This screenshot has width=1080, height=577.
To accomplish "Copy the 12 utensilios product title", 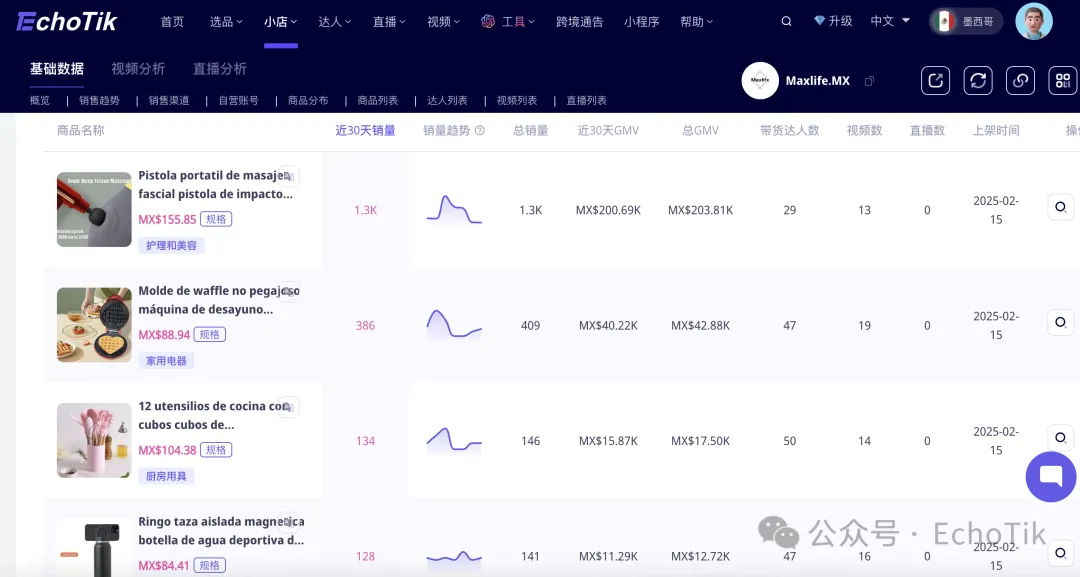I will tap(289, 407).
